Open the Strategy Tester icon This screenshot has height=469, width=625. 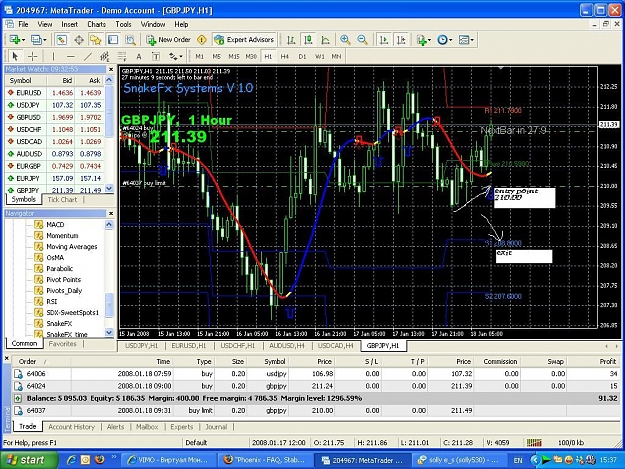click(130, 40)
